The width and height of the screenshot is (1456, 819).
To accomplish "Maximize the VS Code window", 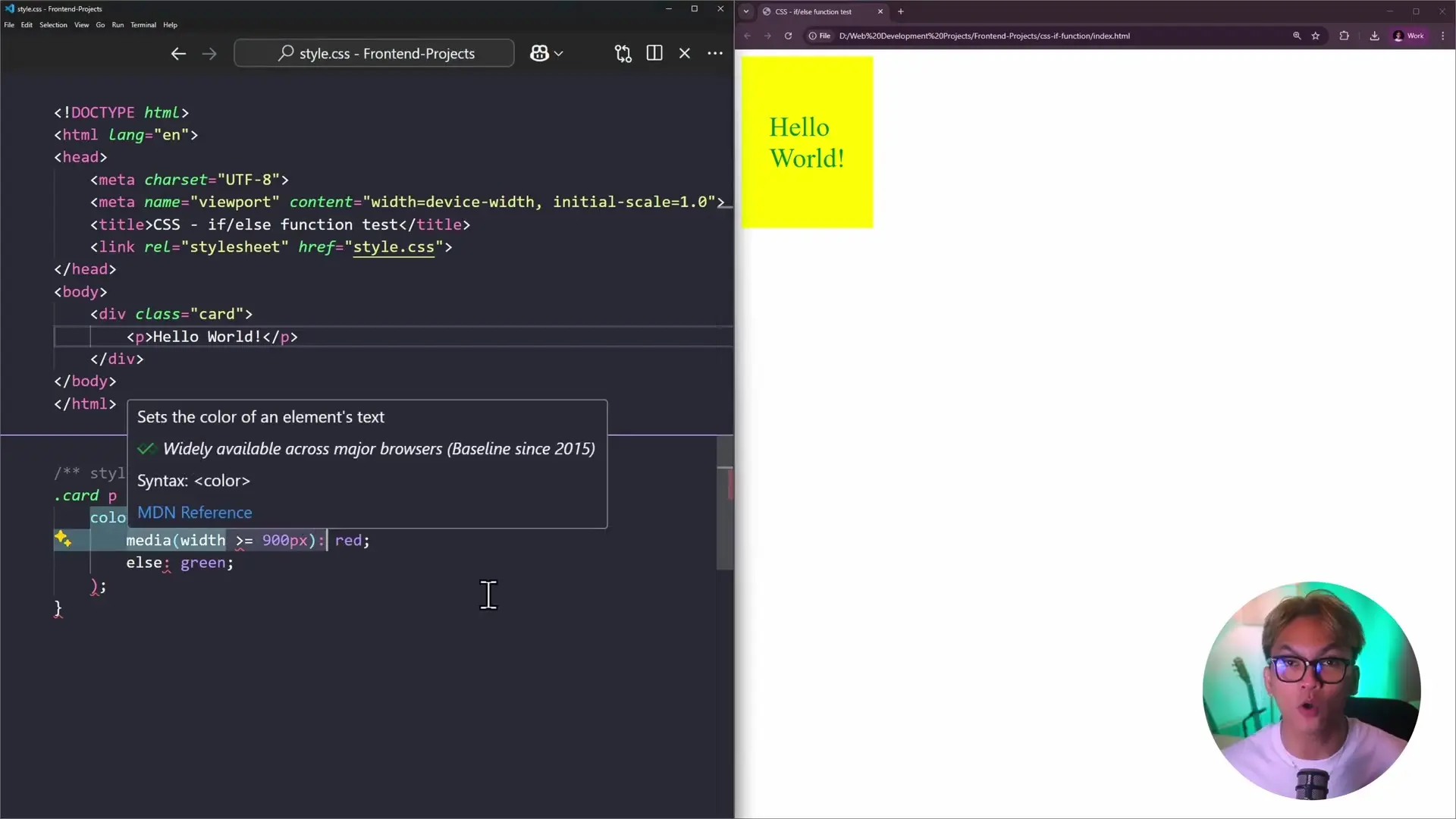I will [x=694, y=9].
